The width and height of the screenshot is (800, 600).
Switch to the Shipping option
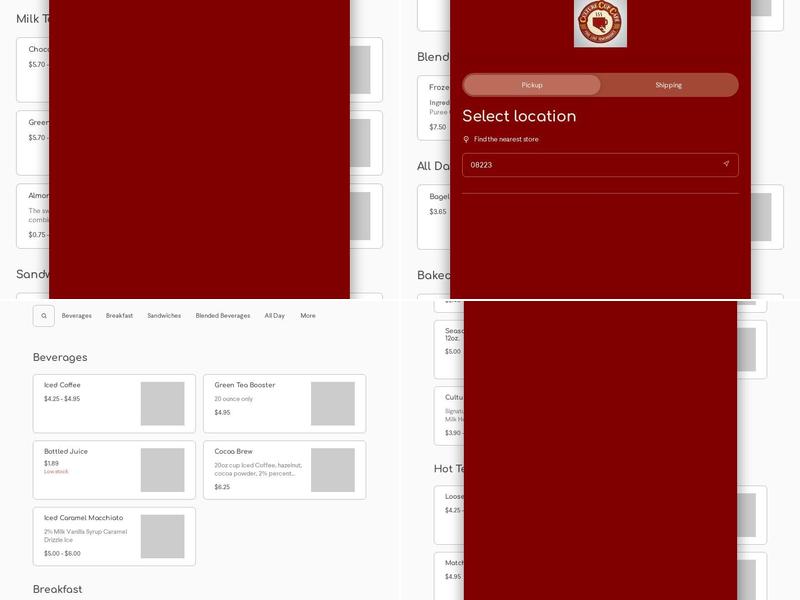tap(668, 85)
